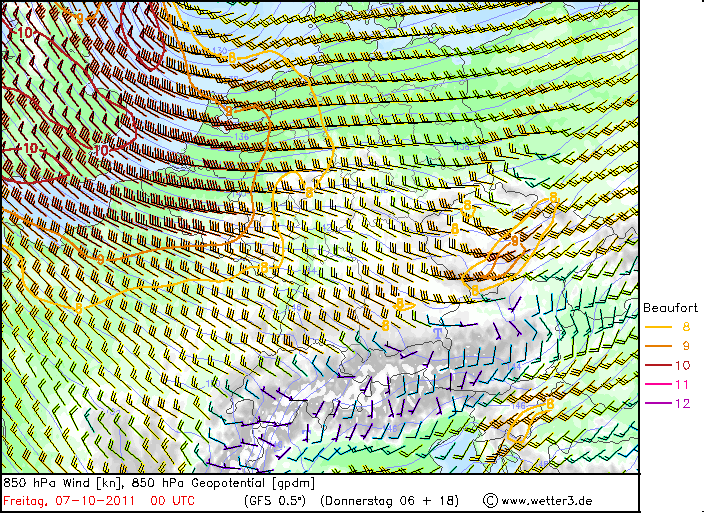The height and width of the screenshot is (513, 704).
Task: Click the Beaufort legend heading
Action: pos(669,308)
